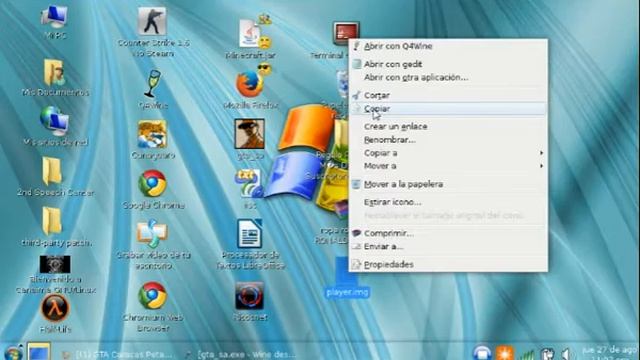The height and width of the screenshot is (360, 640).
Task: Switch to GTA Caracas Pata... taskbar window
Action: pyautogui.click(x=118, y=354)
